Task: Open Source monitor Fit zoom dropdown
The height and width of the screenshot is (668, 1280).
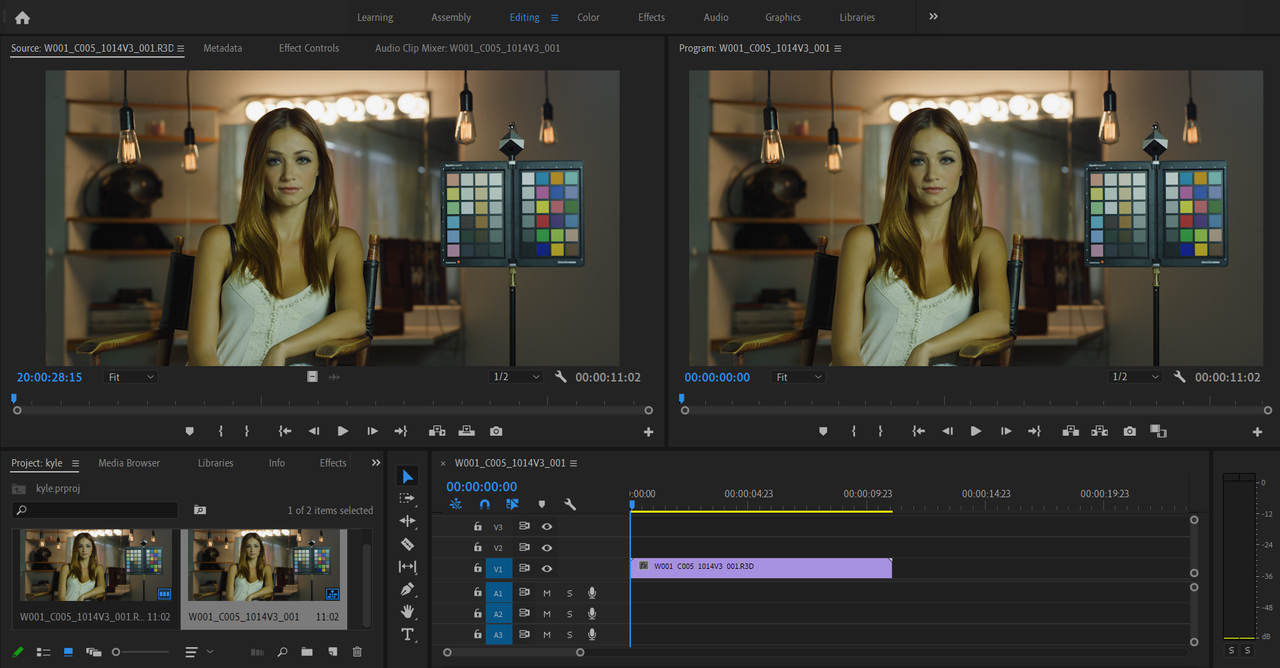Action: coord(130,377)
